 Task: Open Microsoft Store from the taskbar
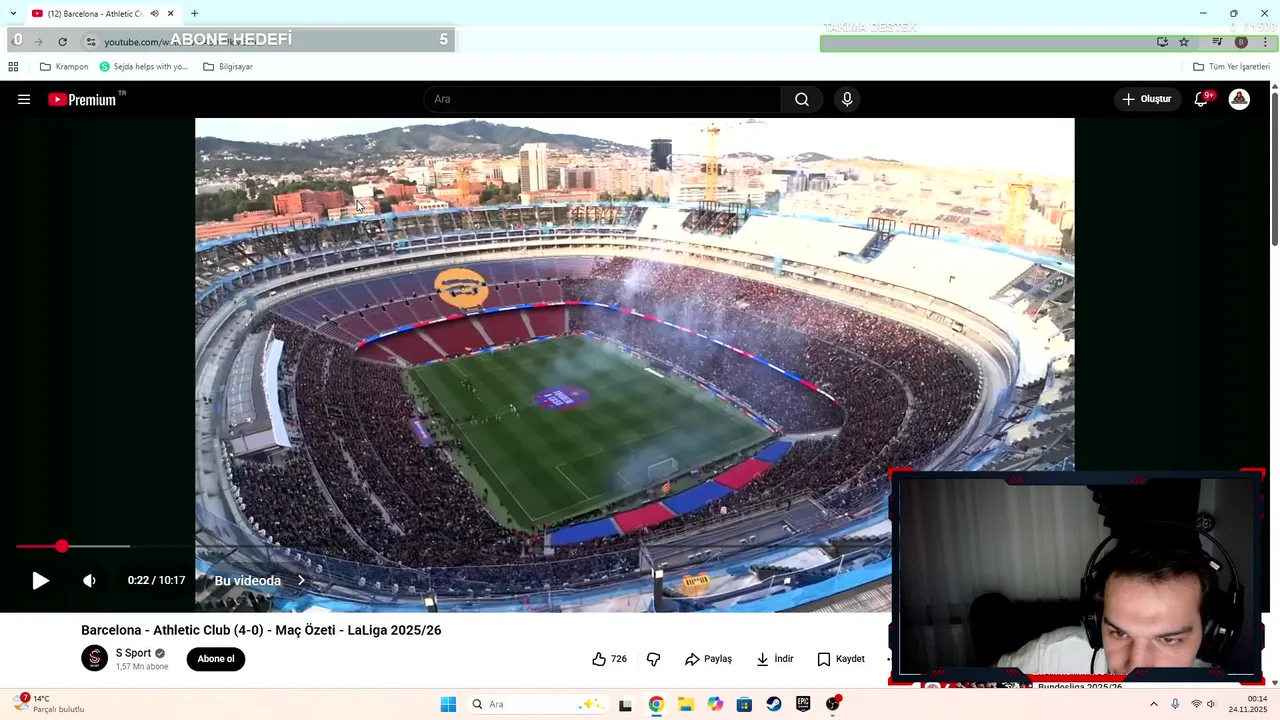(x=744, y=704)
